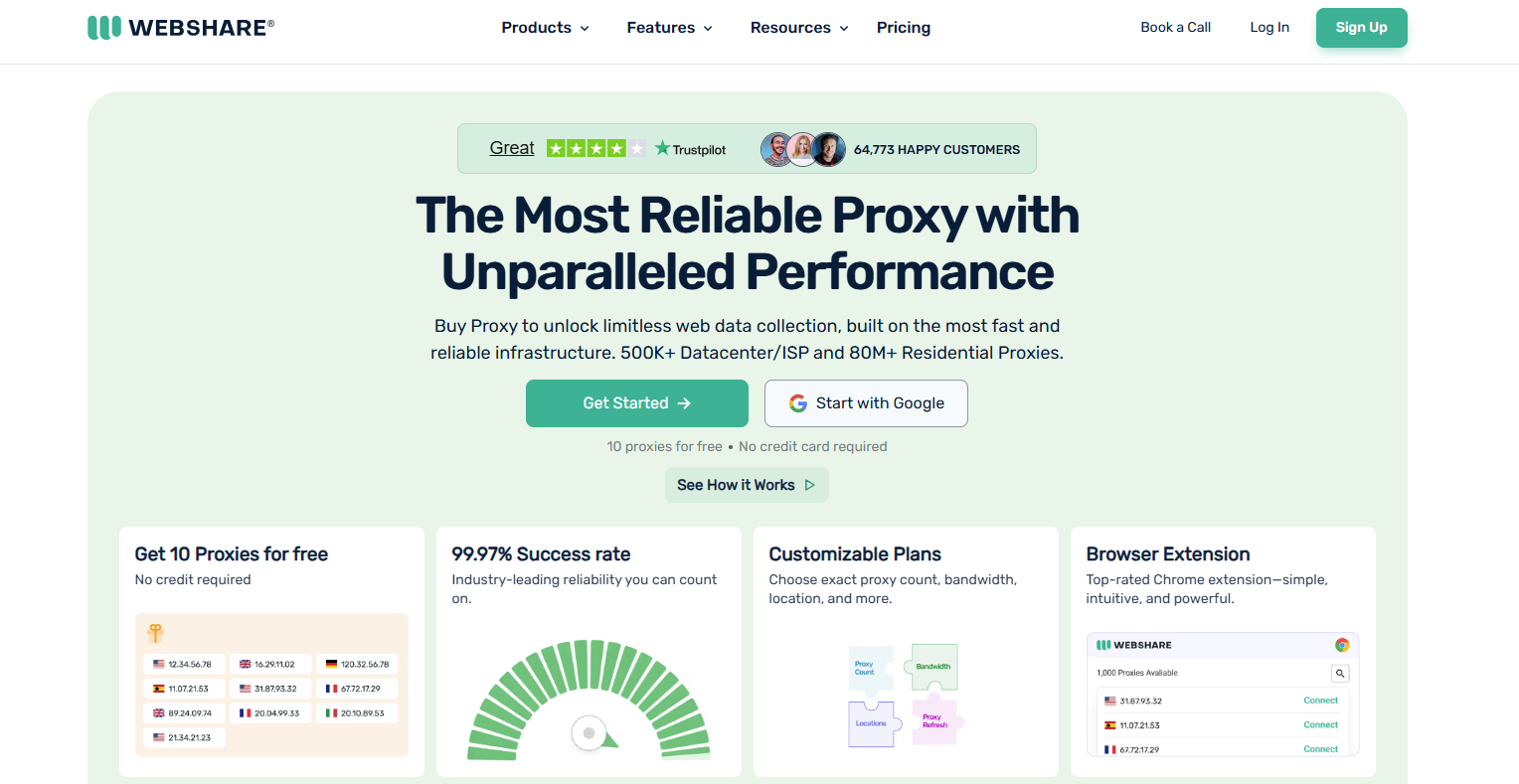
Task: Click the Google logo icon
Action: tap(797, 403)
